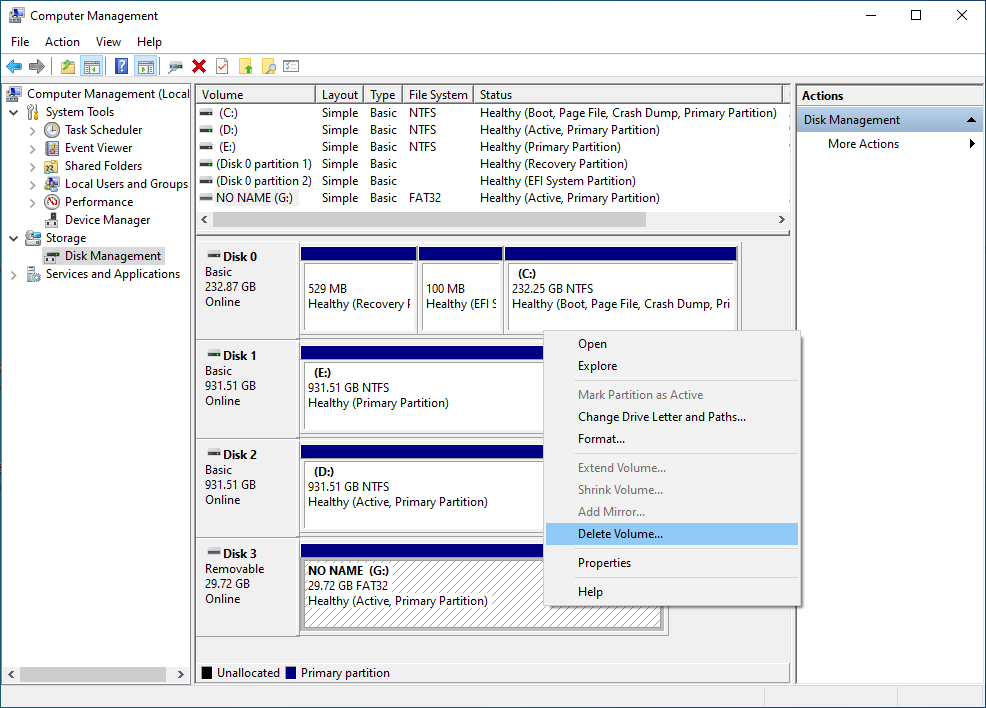This screenshot has width=986, height=708.
Task: Click the Unallocated black legend swatch
Action: [x=207, y=673]
